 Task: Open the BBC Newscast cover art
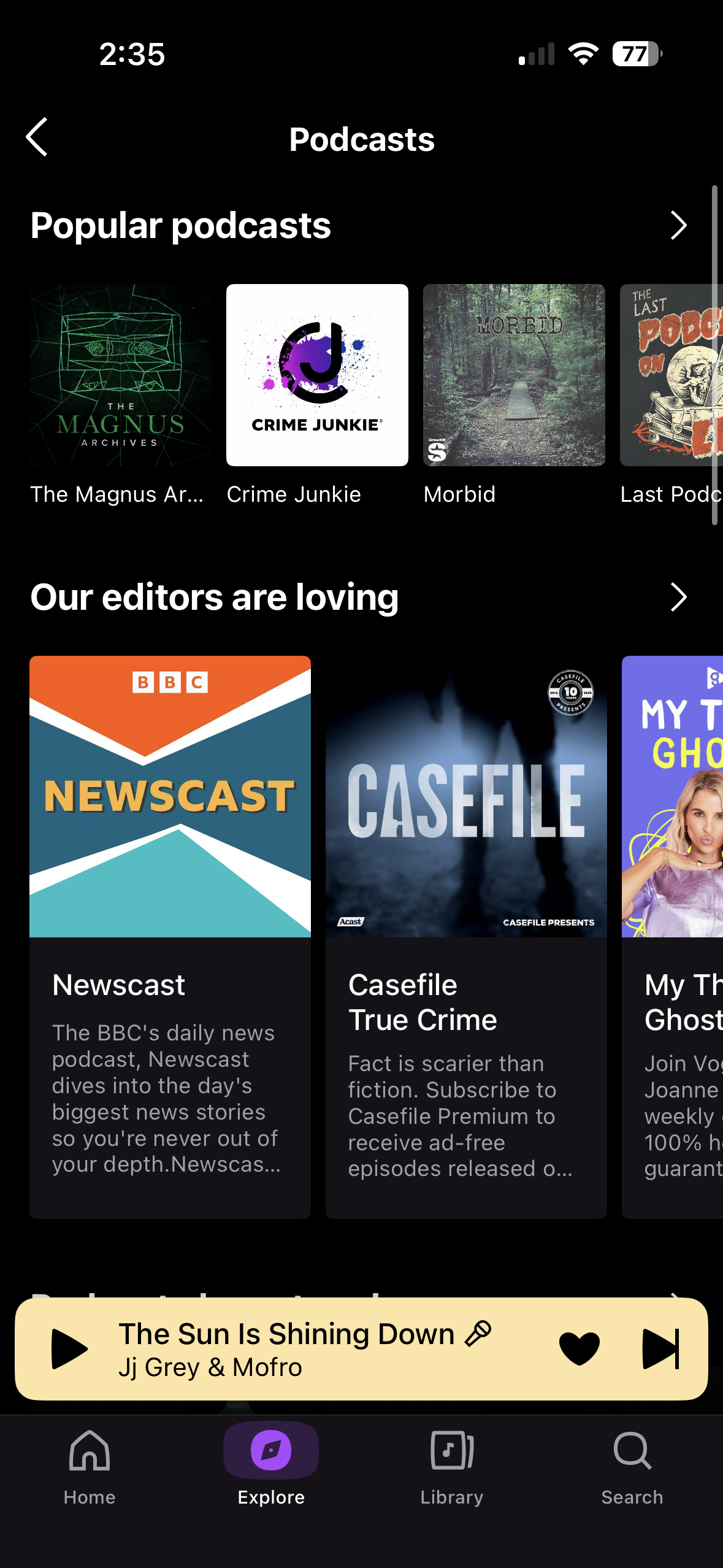pyautogui.click(x=170, y=796)
